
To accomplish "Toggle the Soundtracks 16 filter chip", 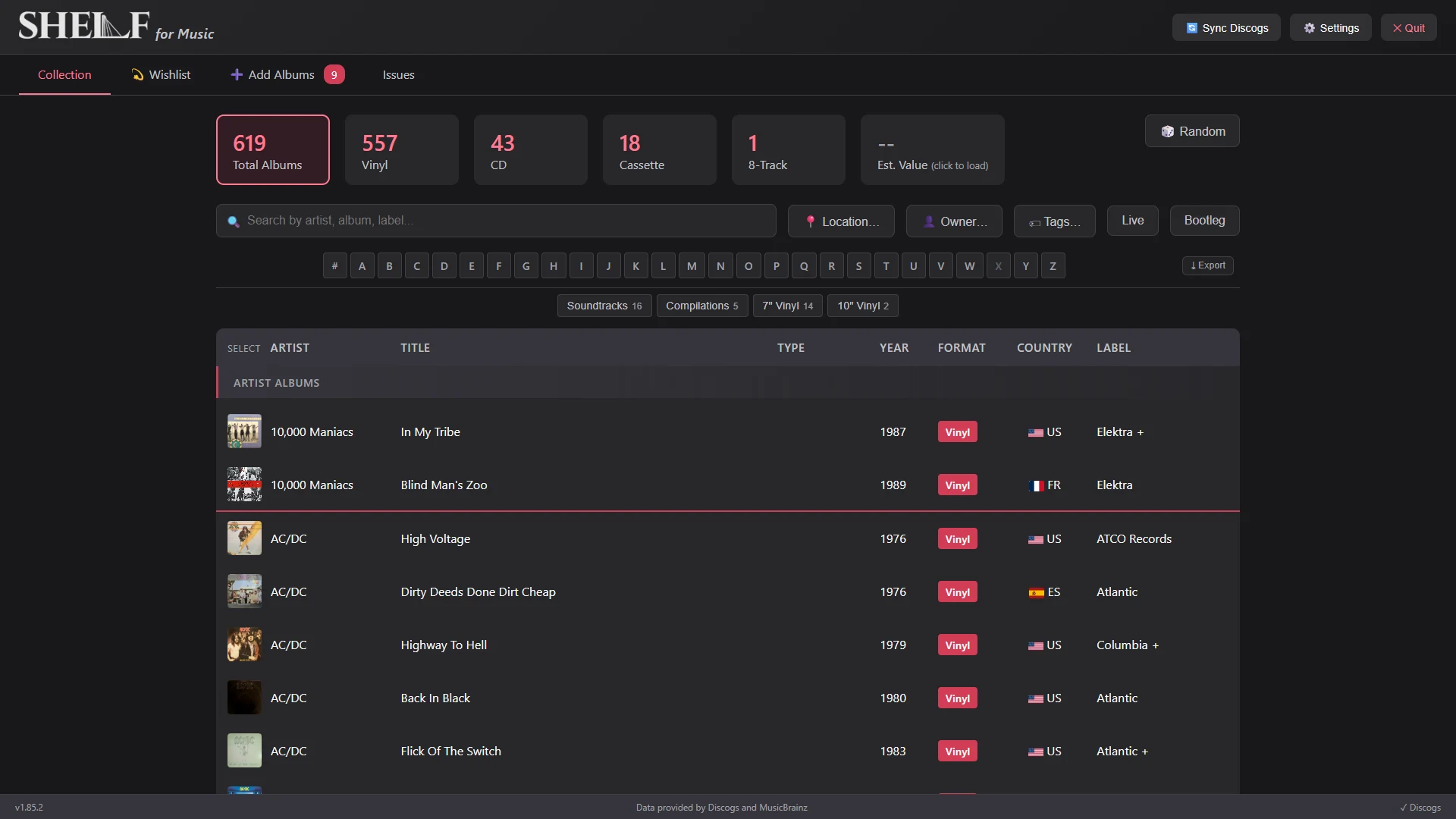I will pos(604,306).
